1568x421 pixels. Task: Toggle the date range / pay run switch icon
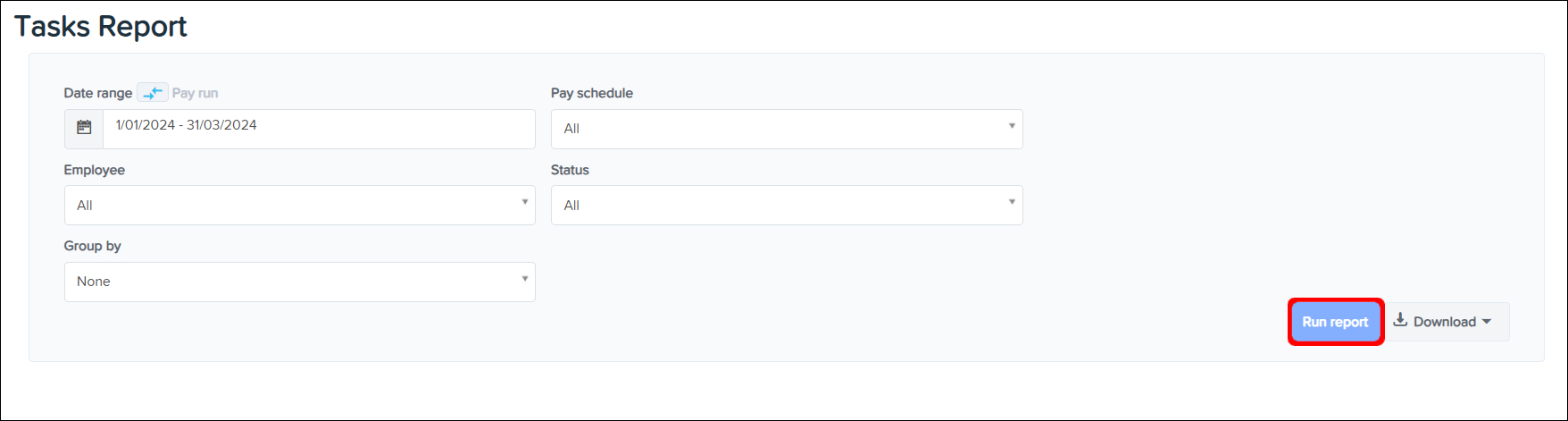coord(153,93)
